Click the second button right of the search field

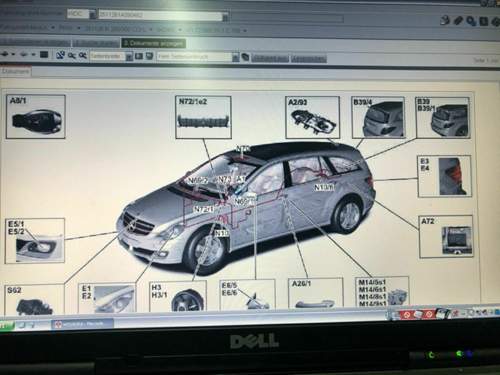tap(309, 59)
